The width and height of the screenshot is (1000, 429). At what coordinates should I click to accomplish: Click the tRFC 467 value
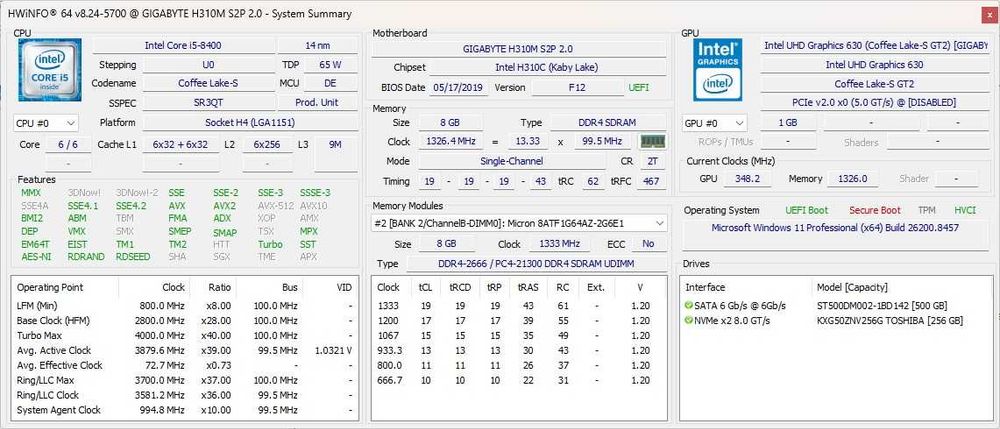point(651,182)
